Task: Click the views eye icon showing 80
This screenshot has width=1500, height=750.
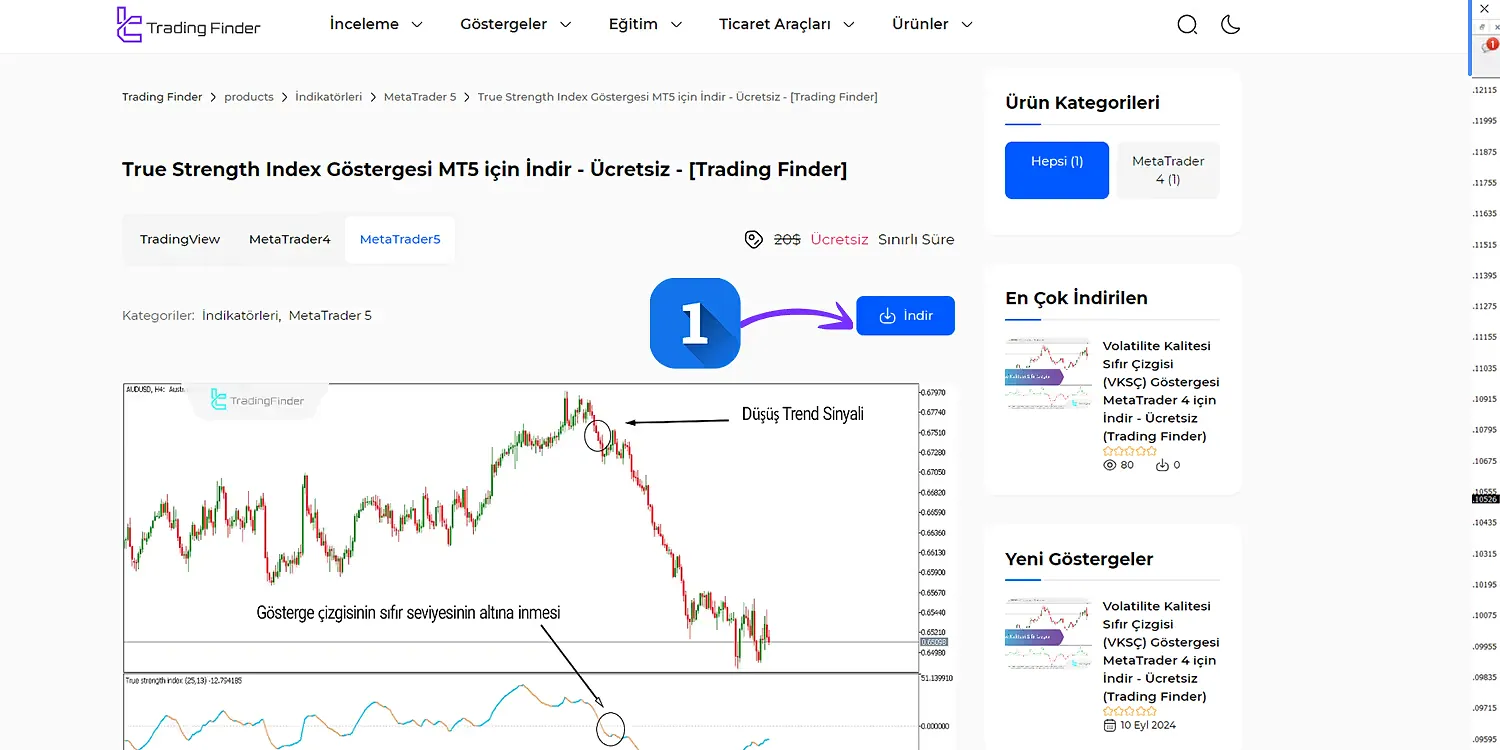Action: coord(1108,464)
